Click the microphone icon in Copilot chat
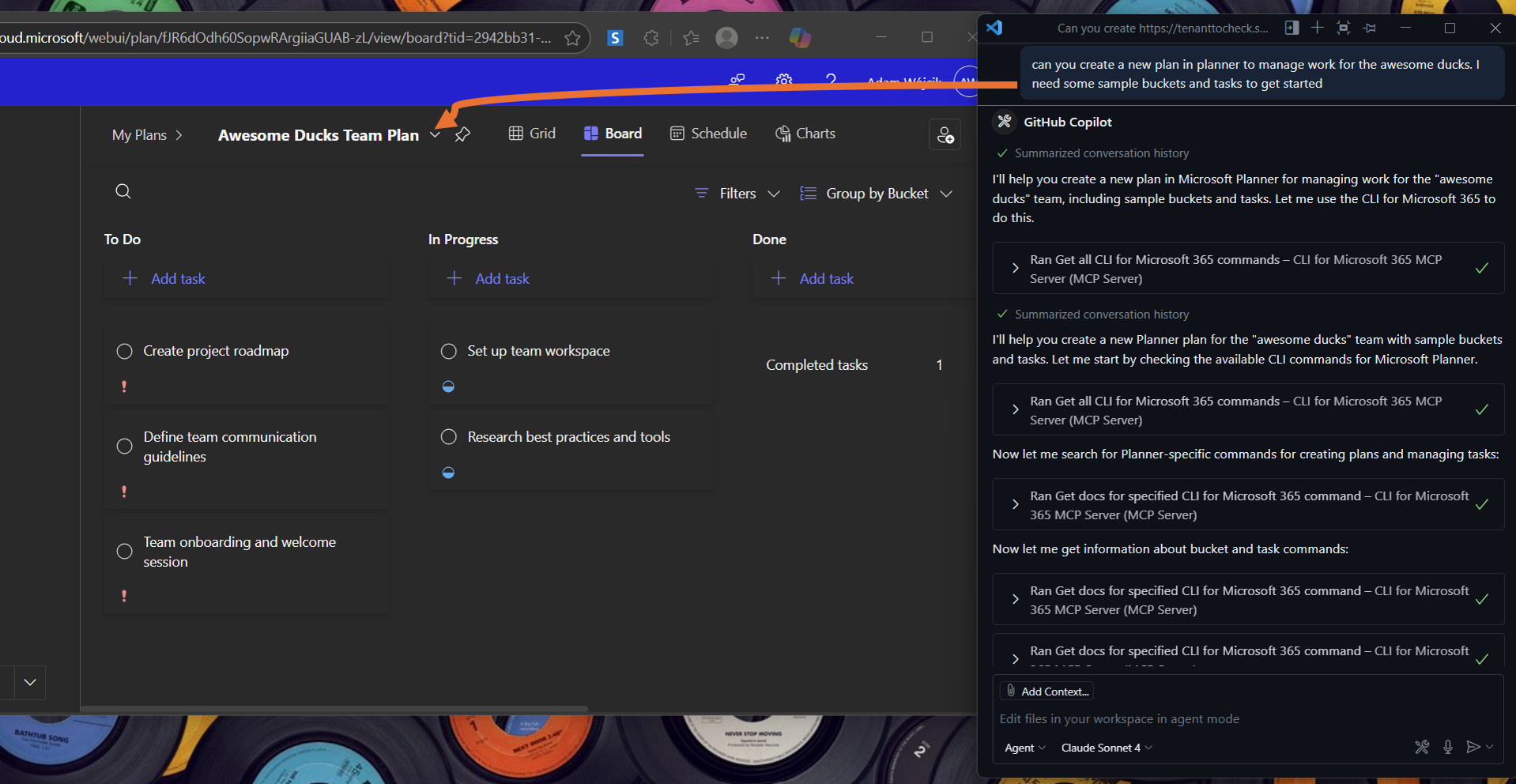The width and height of the screenshot is (1516, 784). [x=1448, y=747]
